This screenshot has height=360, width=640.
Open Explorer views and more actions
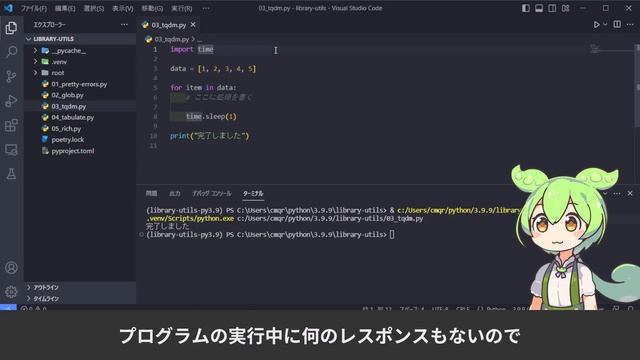124,24
